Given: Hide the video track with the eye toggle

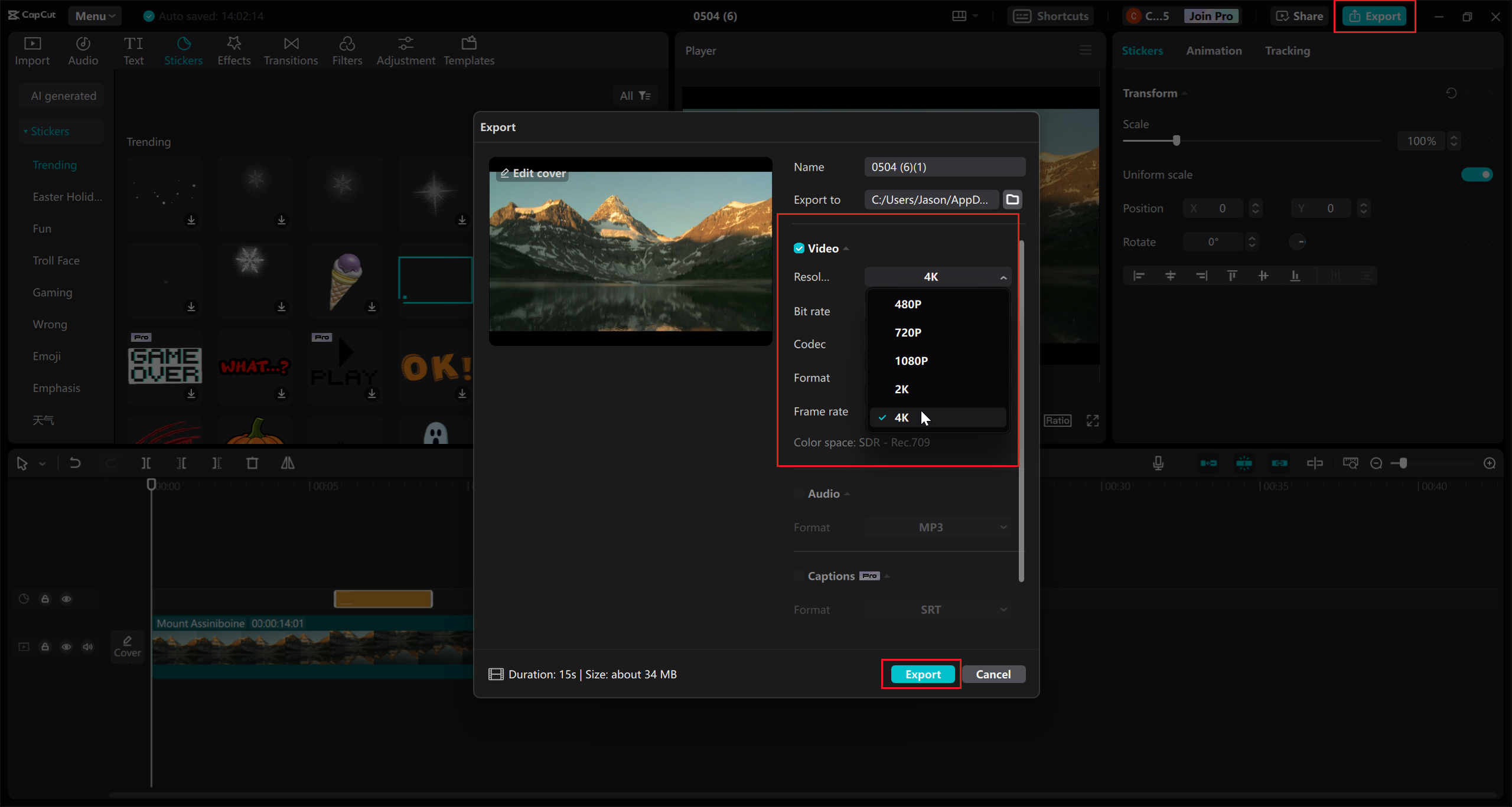Looking at the screenshot, I should pos(66,647).
